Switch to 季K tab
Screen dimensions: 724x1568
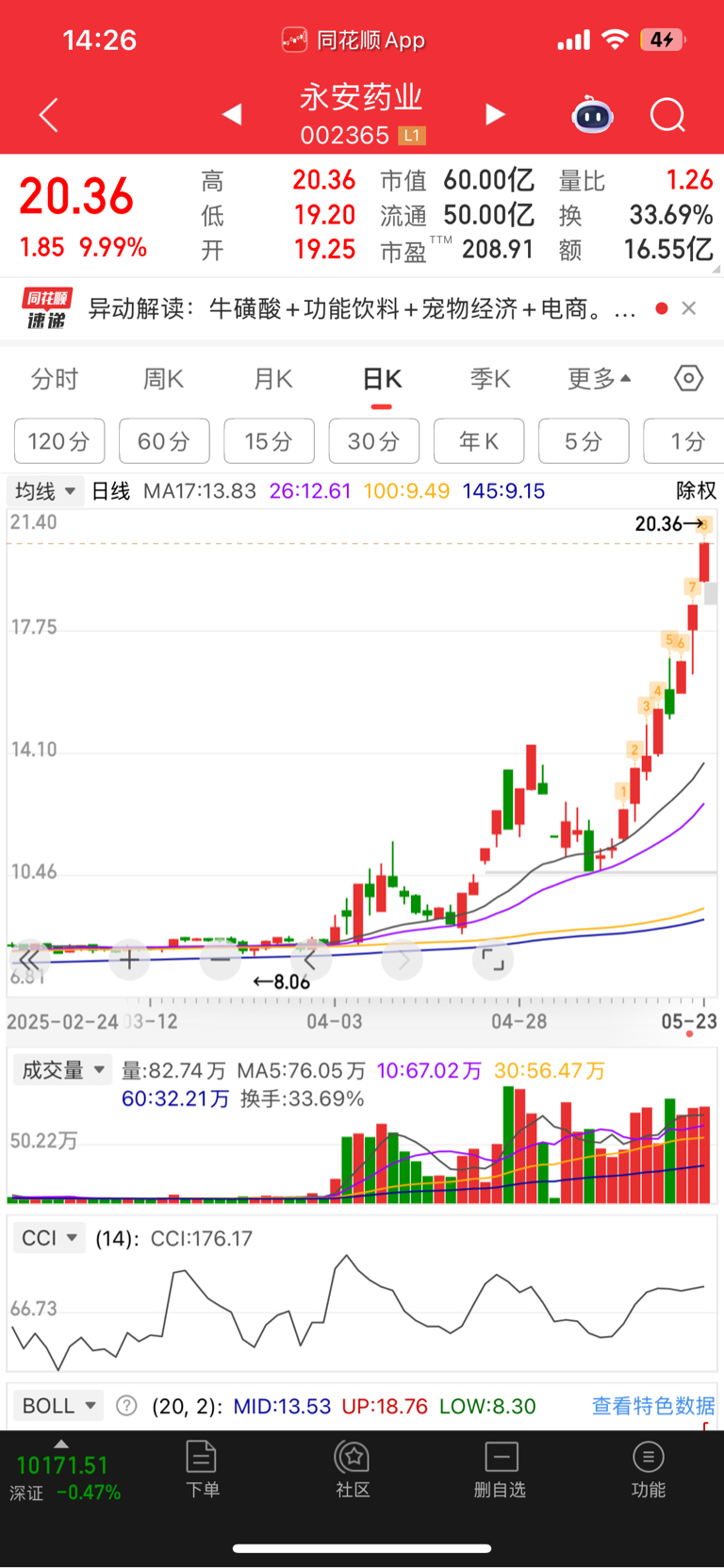pyautogui.click(x=490, y=379)
